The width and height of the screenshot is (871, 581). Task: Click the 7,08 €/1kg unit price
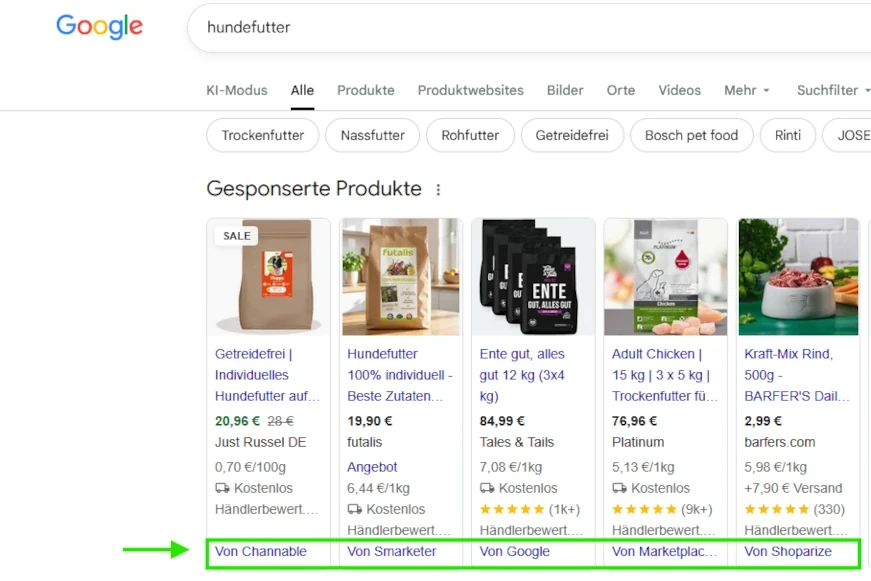(x=510, y=467)
